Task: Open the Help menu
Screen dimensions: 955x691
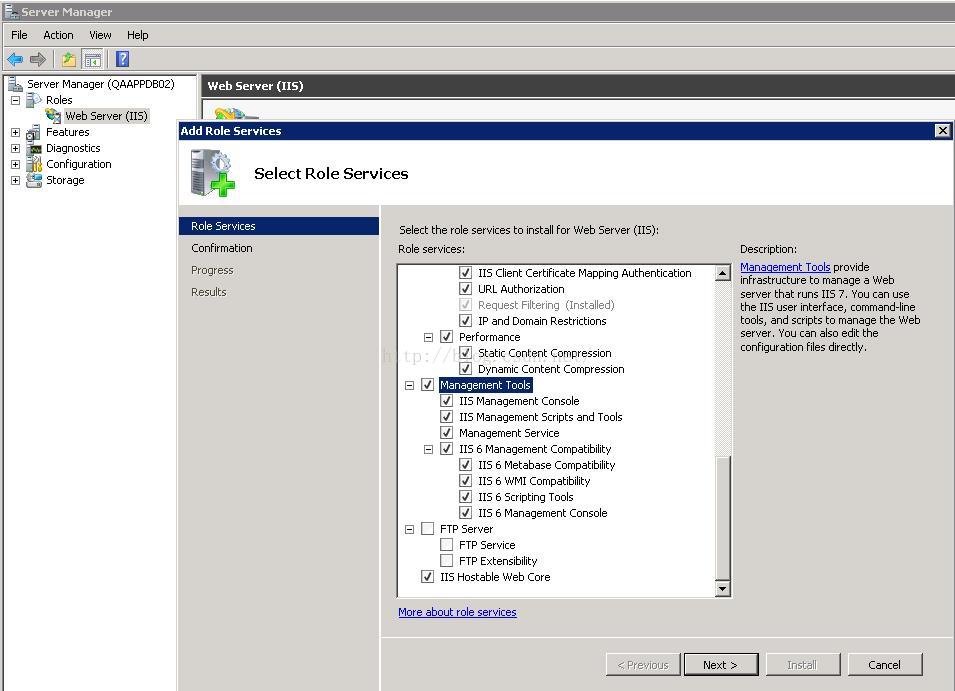Action: point(138,35)
